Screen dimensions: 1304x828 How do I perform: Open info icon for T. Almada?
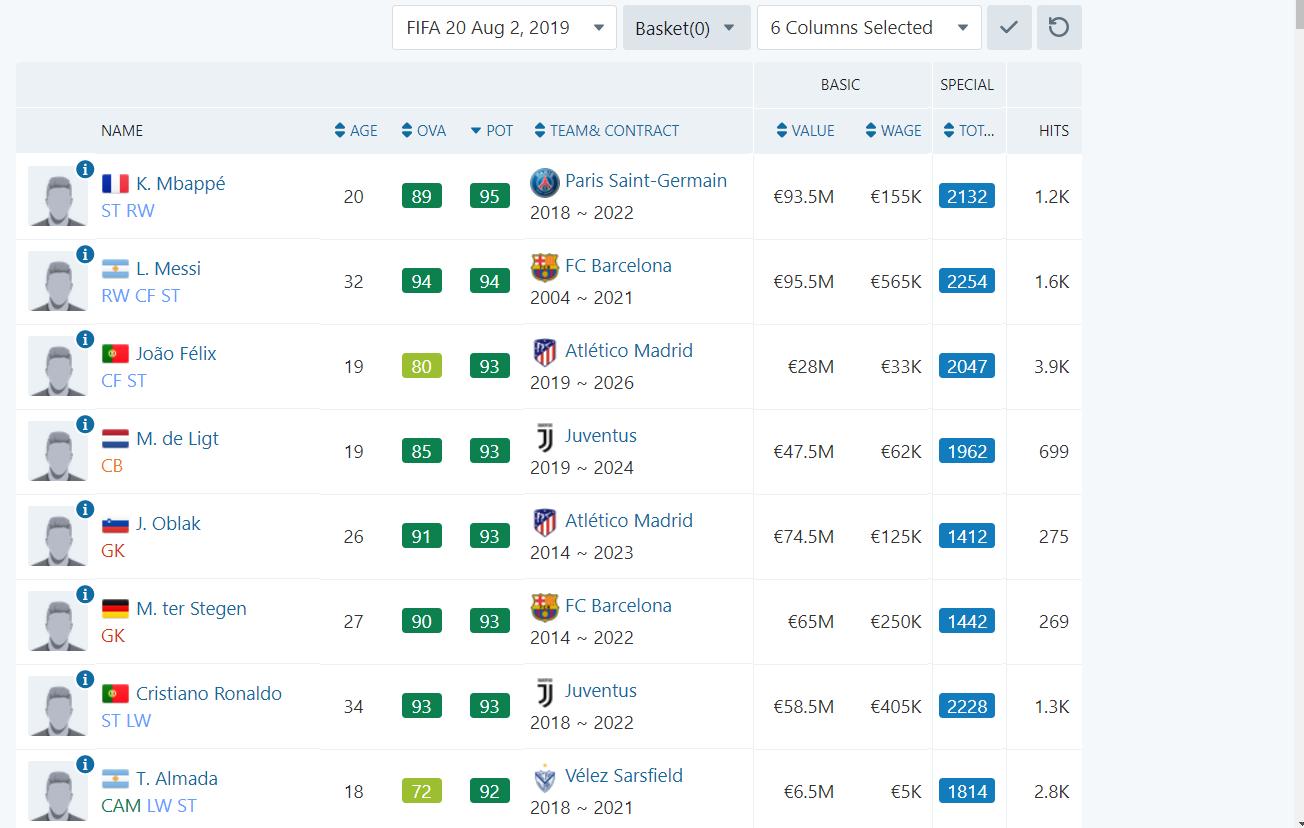85,764
